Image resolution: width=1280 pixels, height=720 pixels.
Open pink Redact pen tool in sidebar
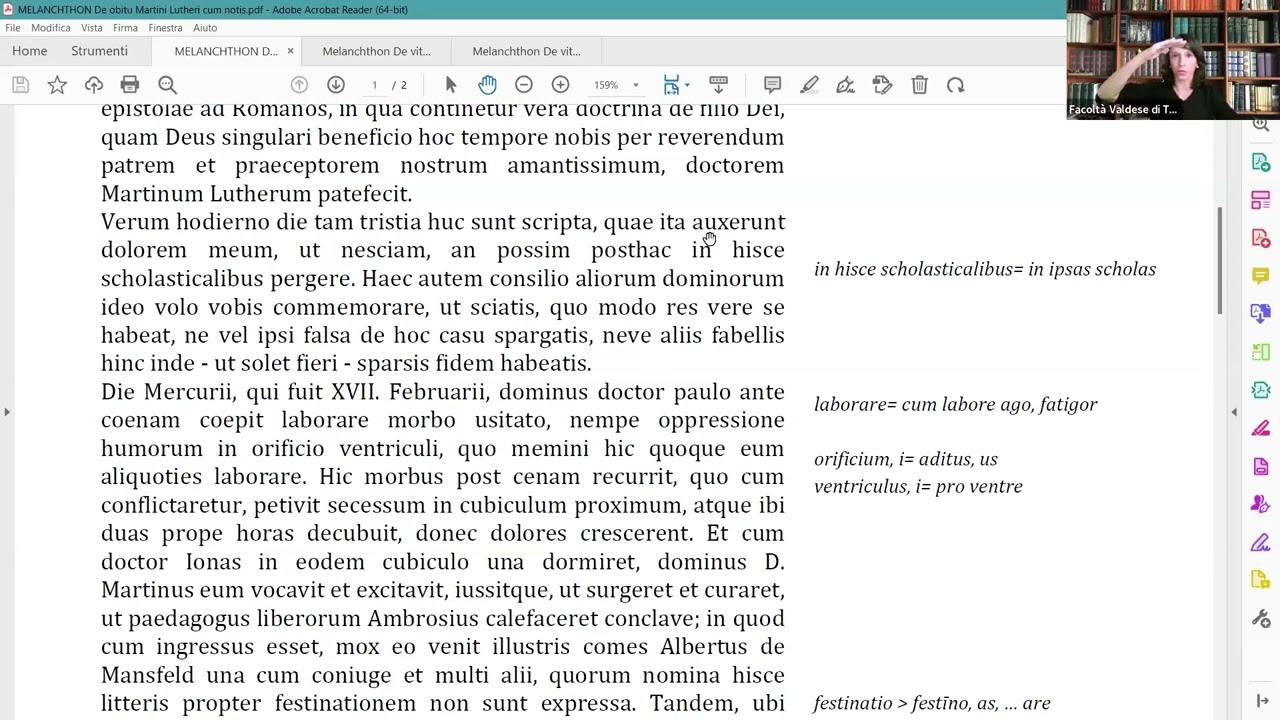click(x=1260, y=428)
